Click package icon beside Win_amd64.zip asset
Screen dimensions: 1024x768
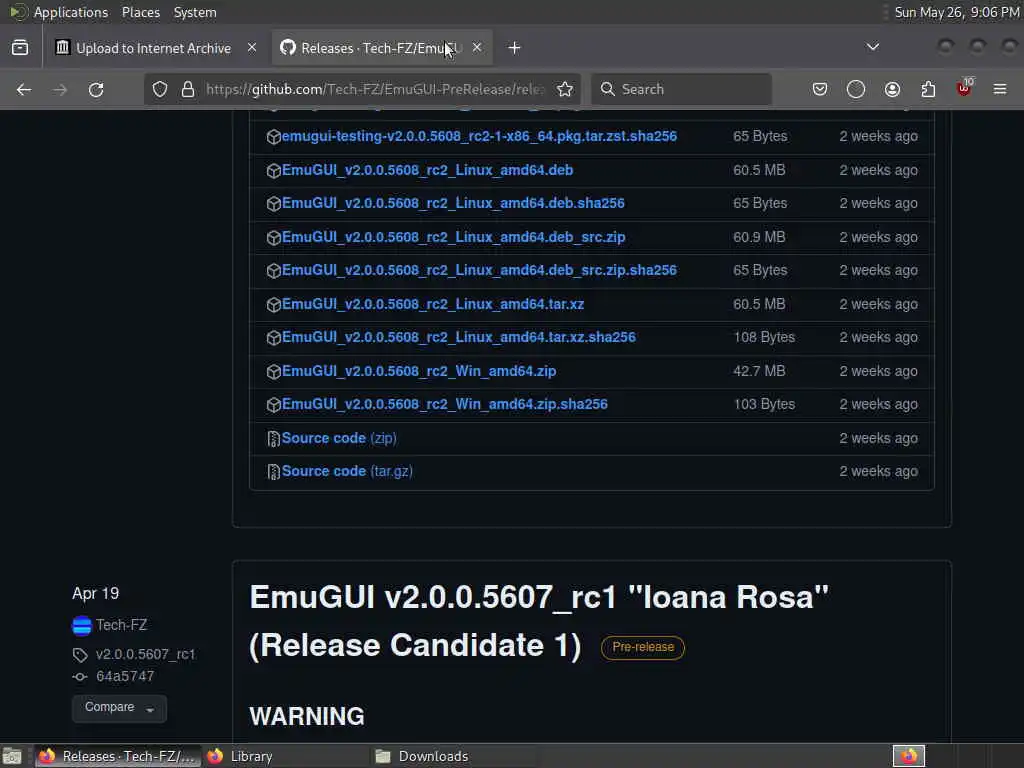(274, 372)
